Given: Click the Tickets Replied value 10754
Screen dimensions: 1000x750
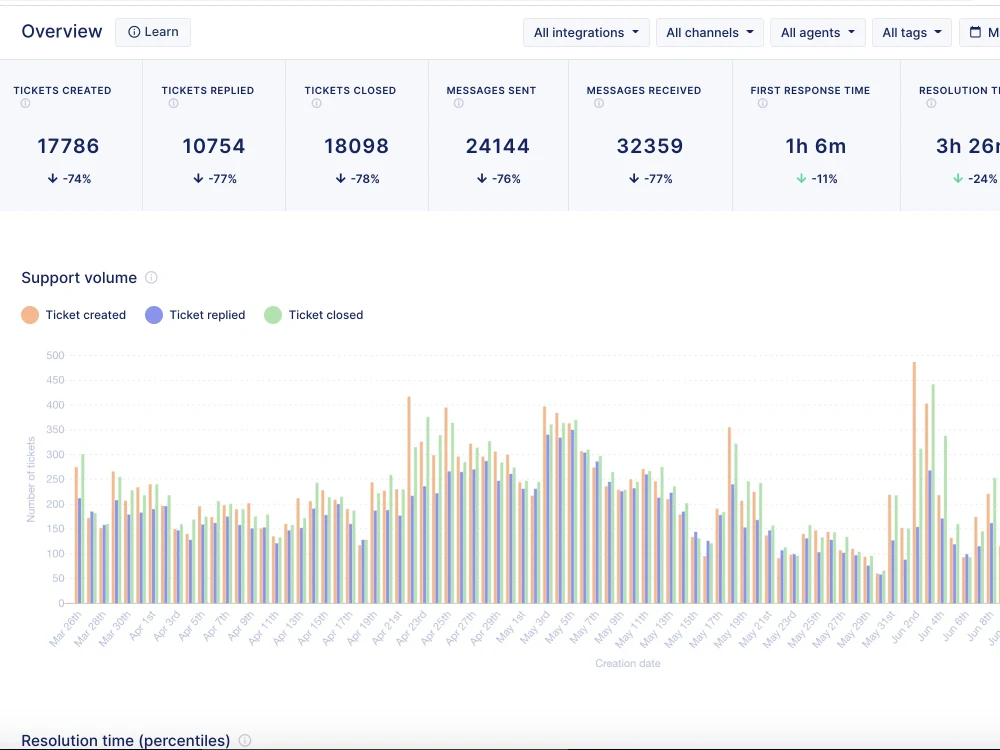Looking at the screenshot, I should point(214,146).
